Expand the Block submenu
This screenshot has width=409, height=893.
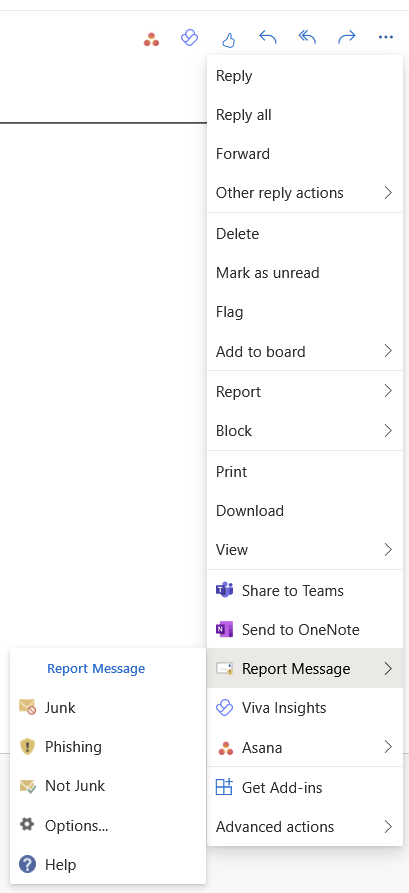tap(305, 431)
